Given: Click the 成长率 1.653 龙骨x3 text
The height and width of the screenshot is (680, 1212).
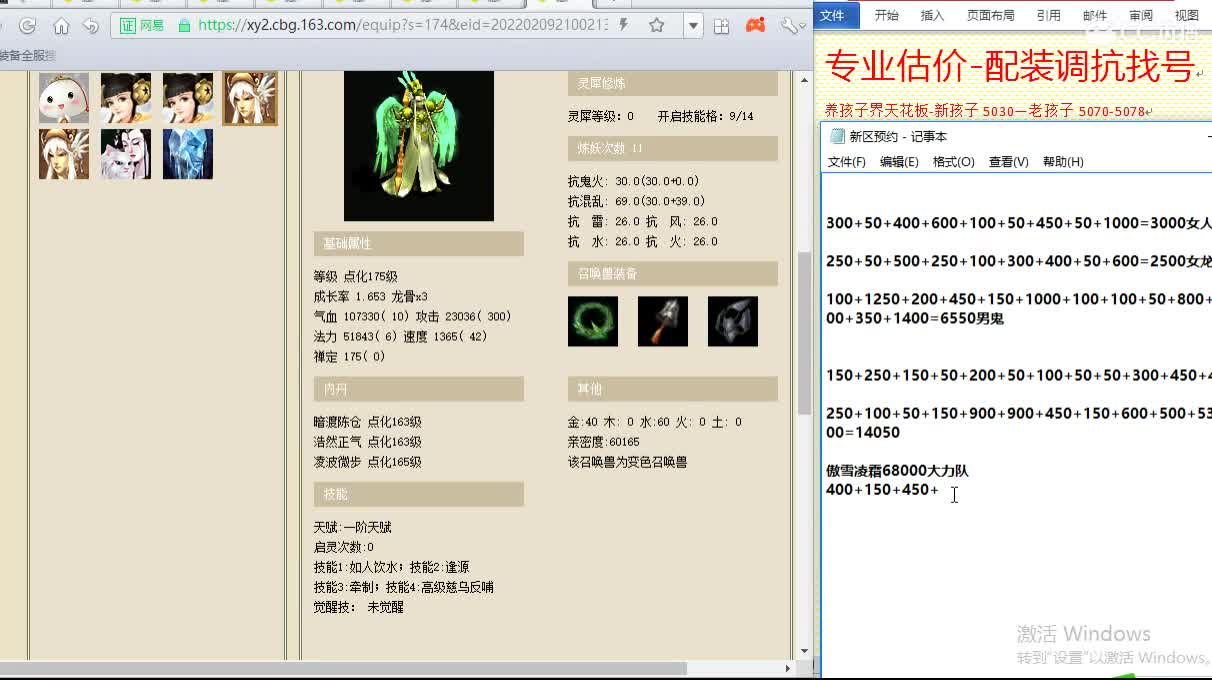Looking at the screenshot, I should coord(371,297).
